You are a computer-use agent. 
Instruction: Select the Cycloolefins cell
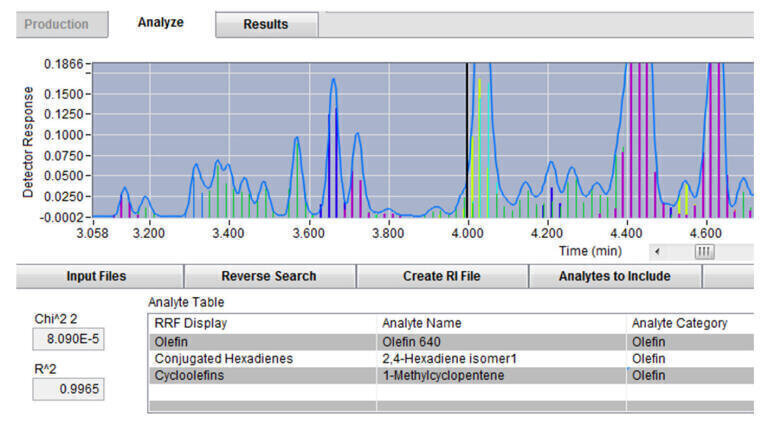coord(262,376)
